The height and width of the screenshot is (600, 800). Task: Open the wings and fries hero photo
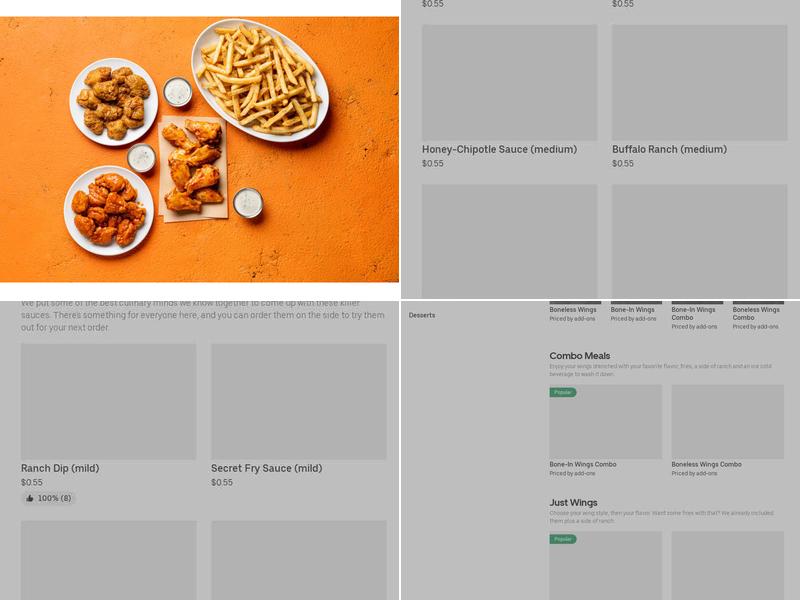coord(199,149)
